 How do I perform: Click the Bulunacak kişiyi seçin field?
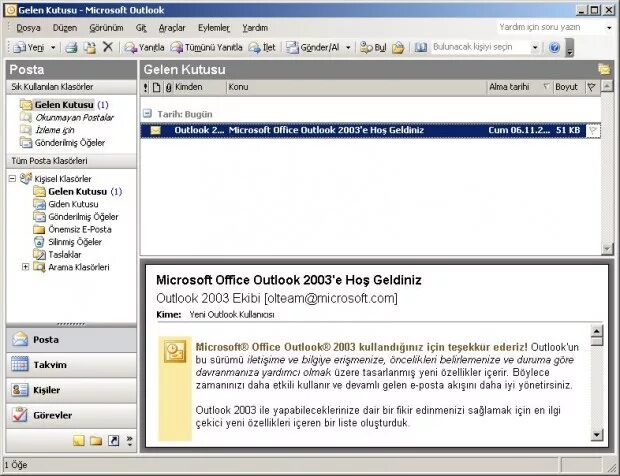[x=480, y=47]
